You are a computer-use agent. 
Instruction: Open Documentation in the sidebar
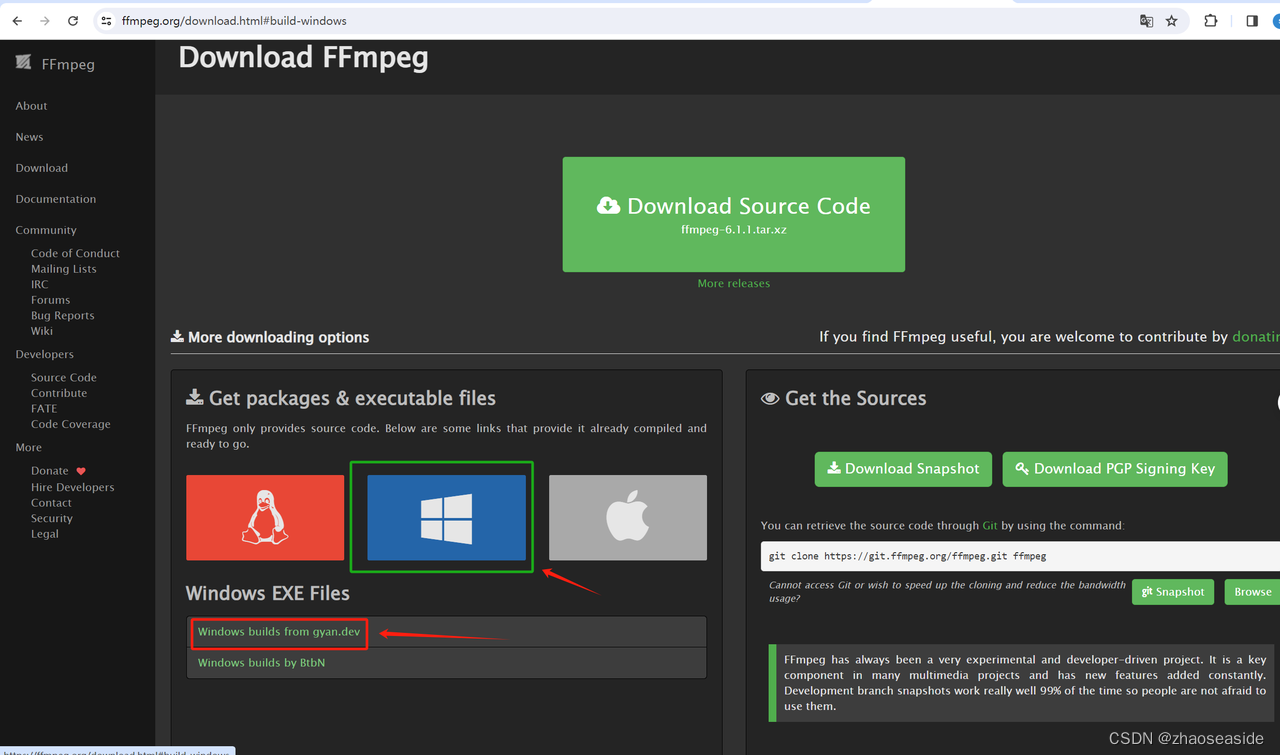56,199
